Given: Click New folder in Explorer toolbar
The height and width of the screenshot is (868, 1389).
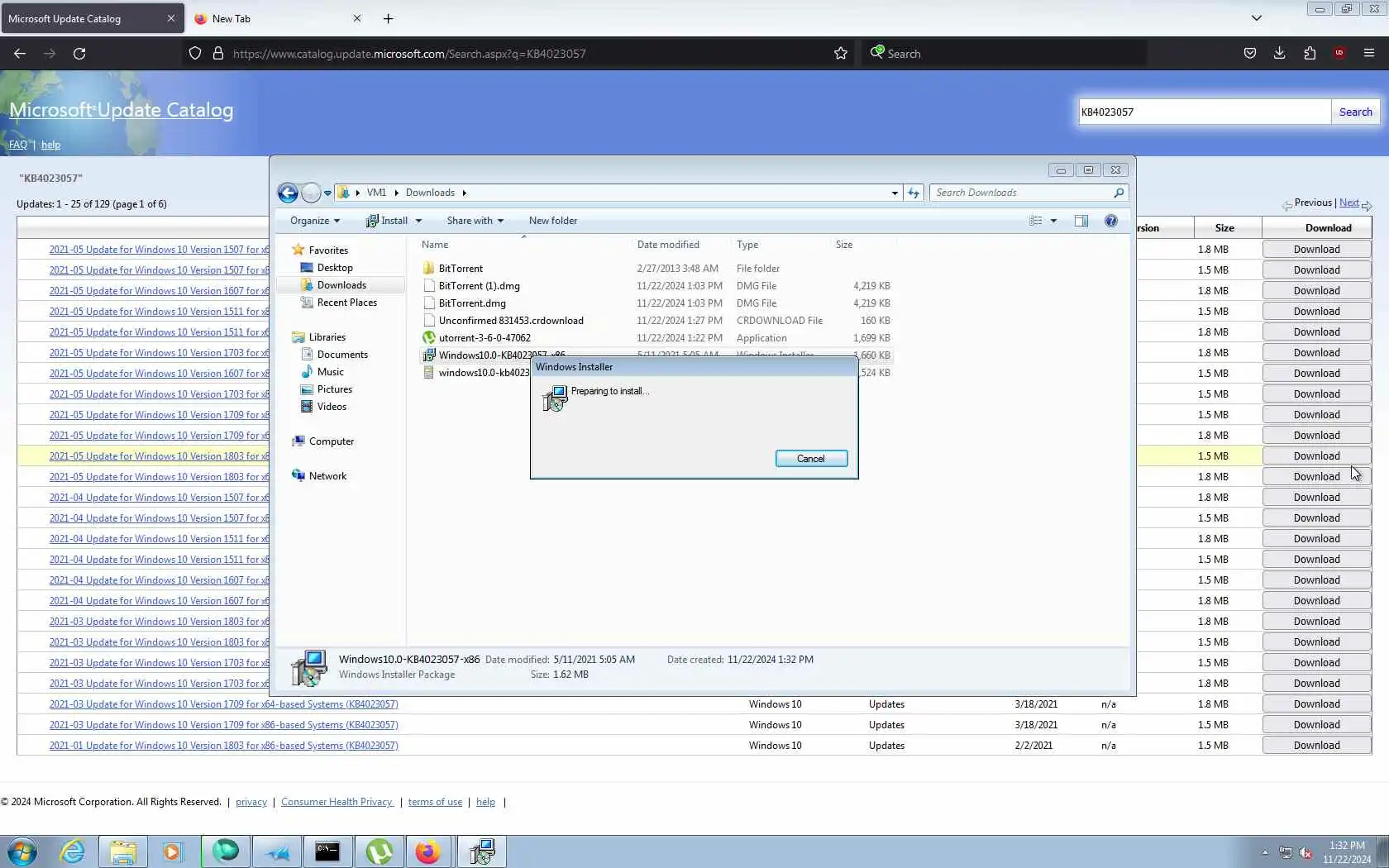Looking at the screenshot, I should pyautogui.click(x=553, y=221).
